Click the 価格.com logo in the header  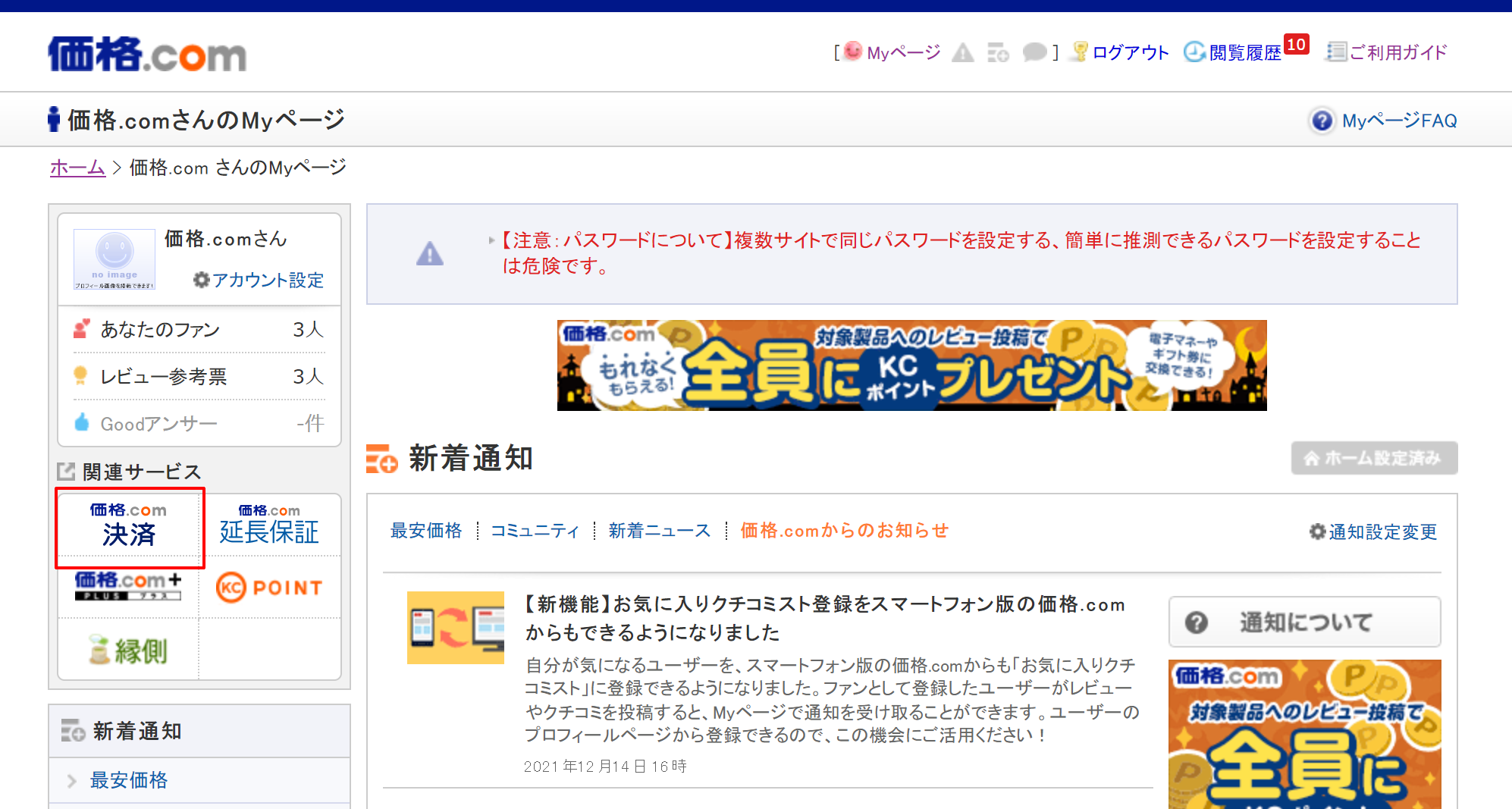click(x=147, y=55)
